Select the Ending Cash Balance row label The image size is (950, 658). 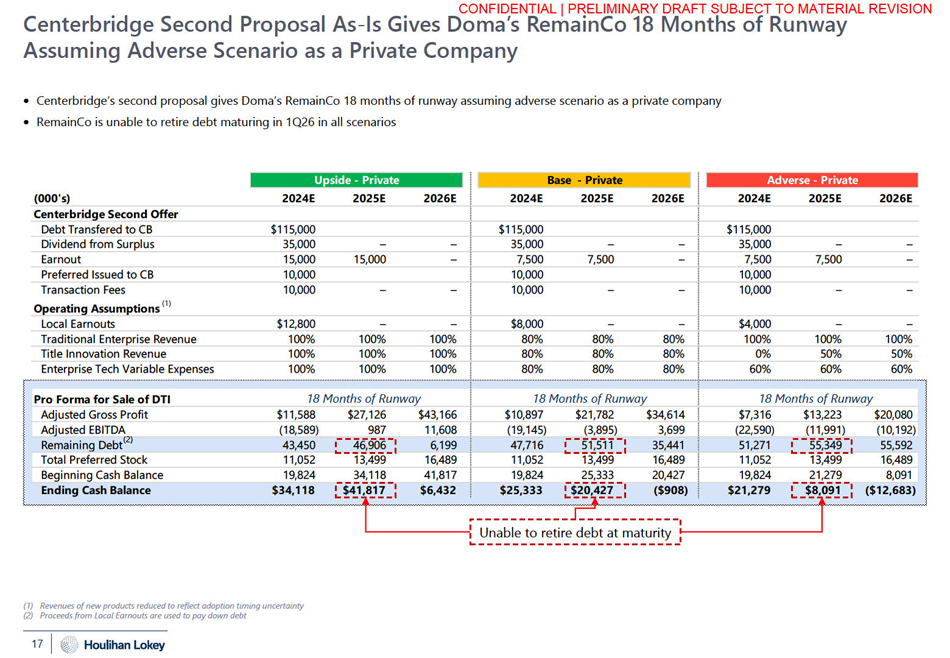pos(96,491)
